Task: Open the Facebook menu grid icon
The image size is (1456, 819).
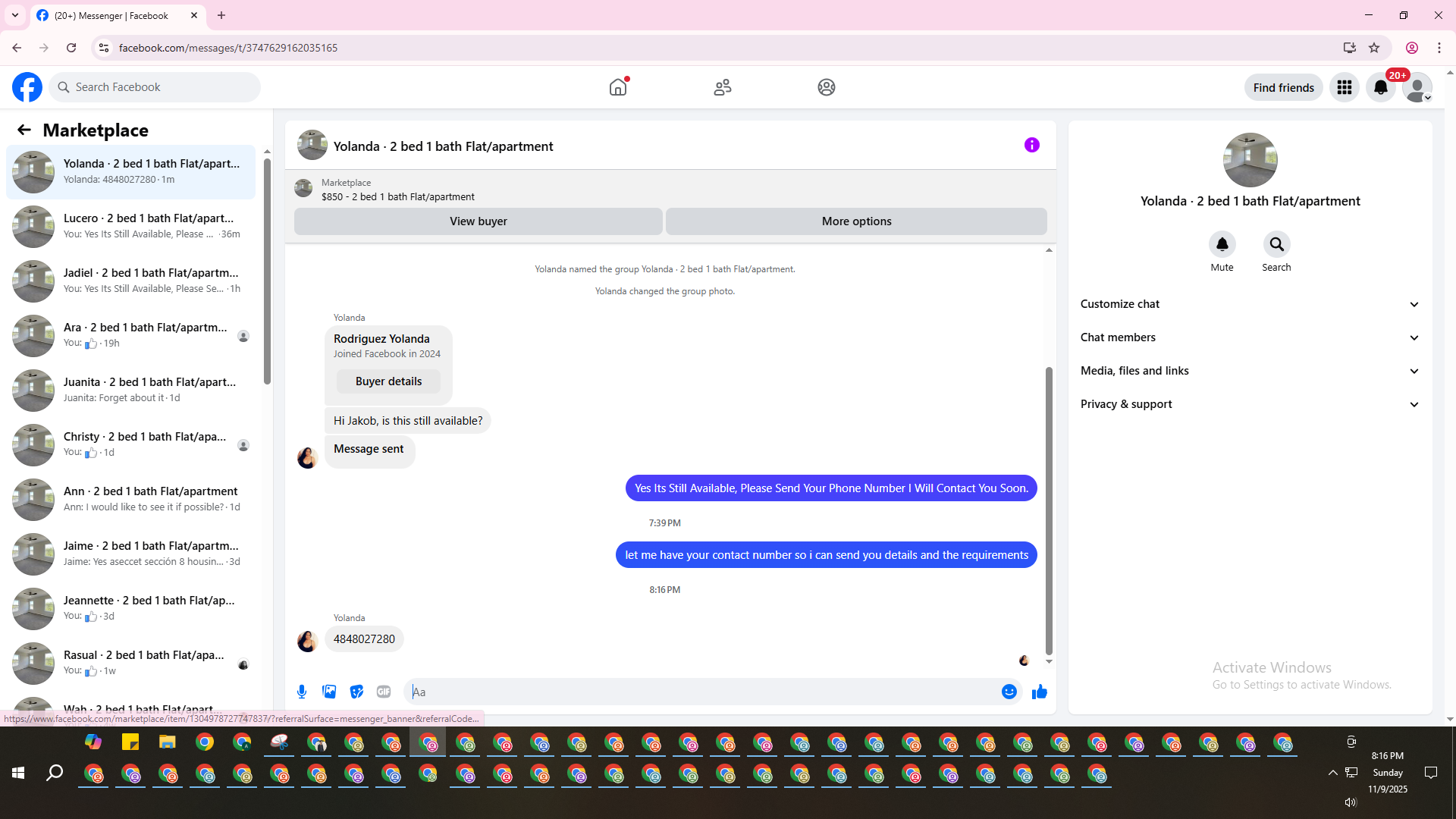Action: pyautogui.click(x=1345, y=87)
